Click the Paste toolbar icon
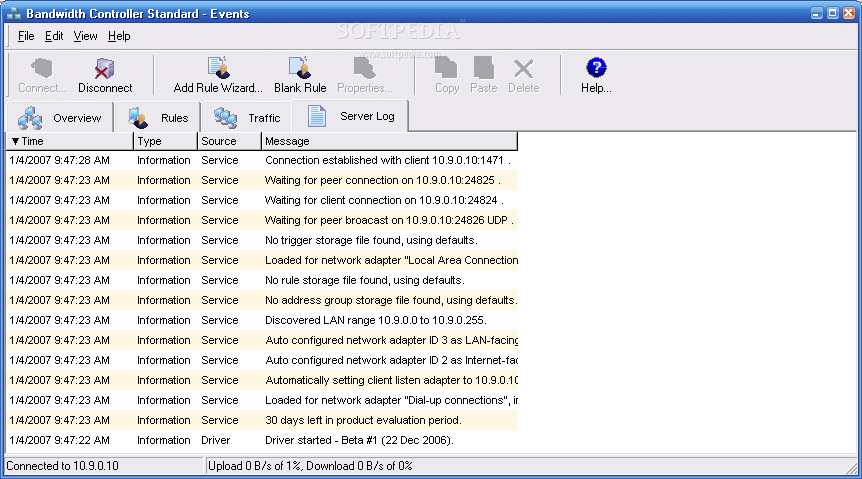Screen dimensions: 862x479 pyautogui.click(x=484, y=75)
